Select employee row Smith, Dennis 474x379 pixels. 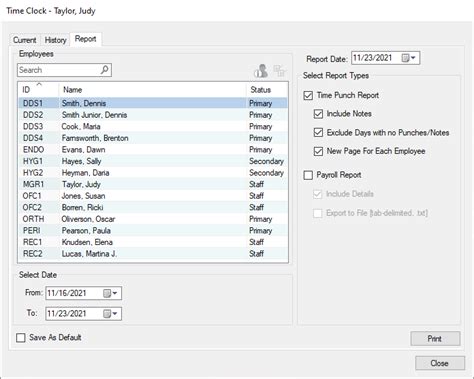pyautogui.click(x=153, y=103)
